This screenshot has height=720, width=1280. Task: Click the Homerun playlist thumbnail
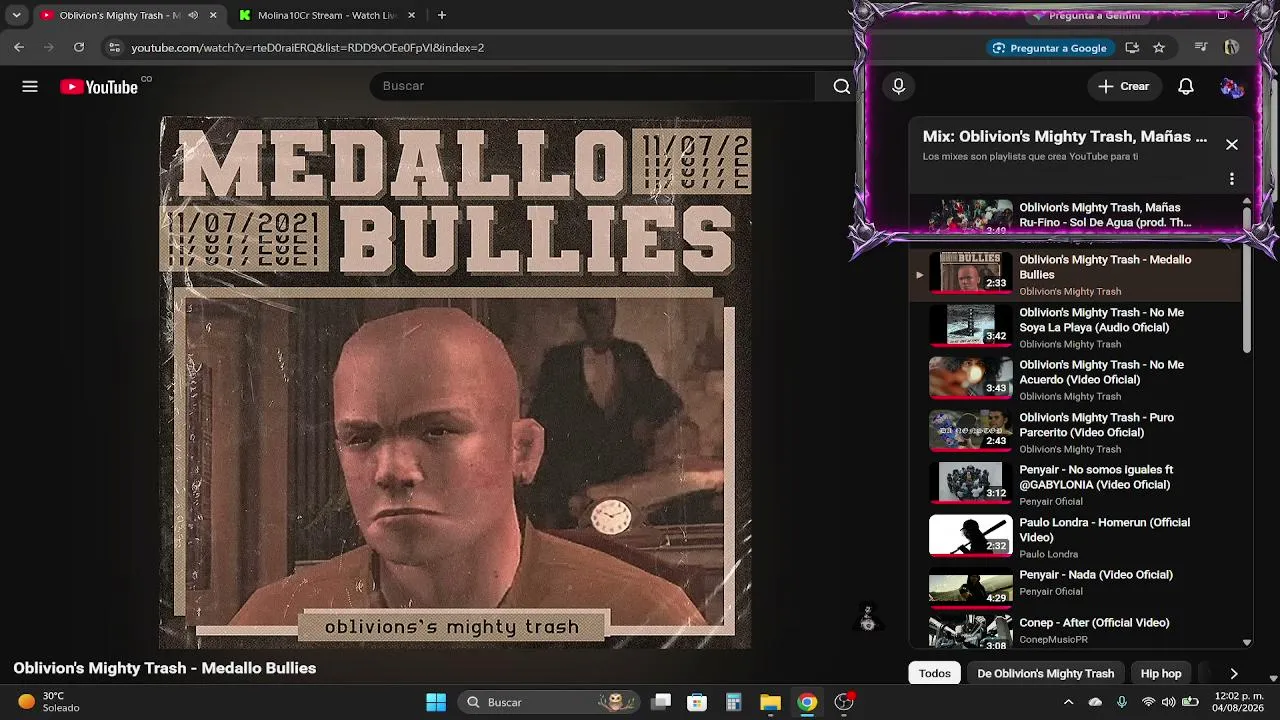point(970,536)
